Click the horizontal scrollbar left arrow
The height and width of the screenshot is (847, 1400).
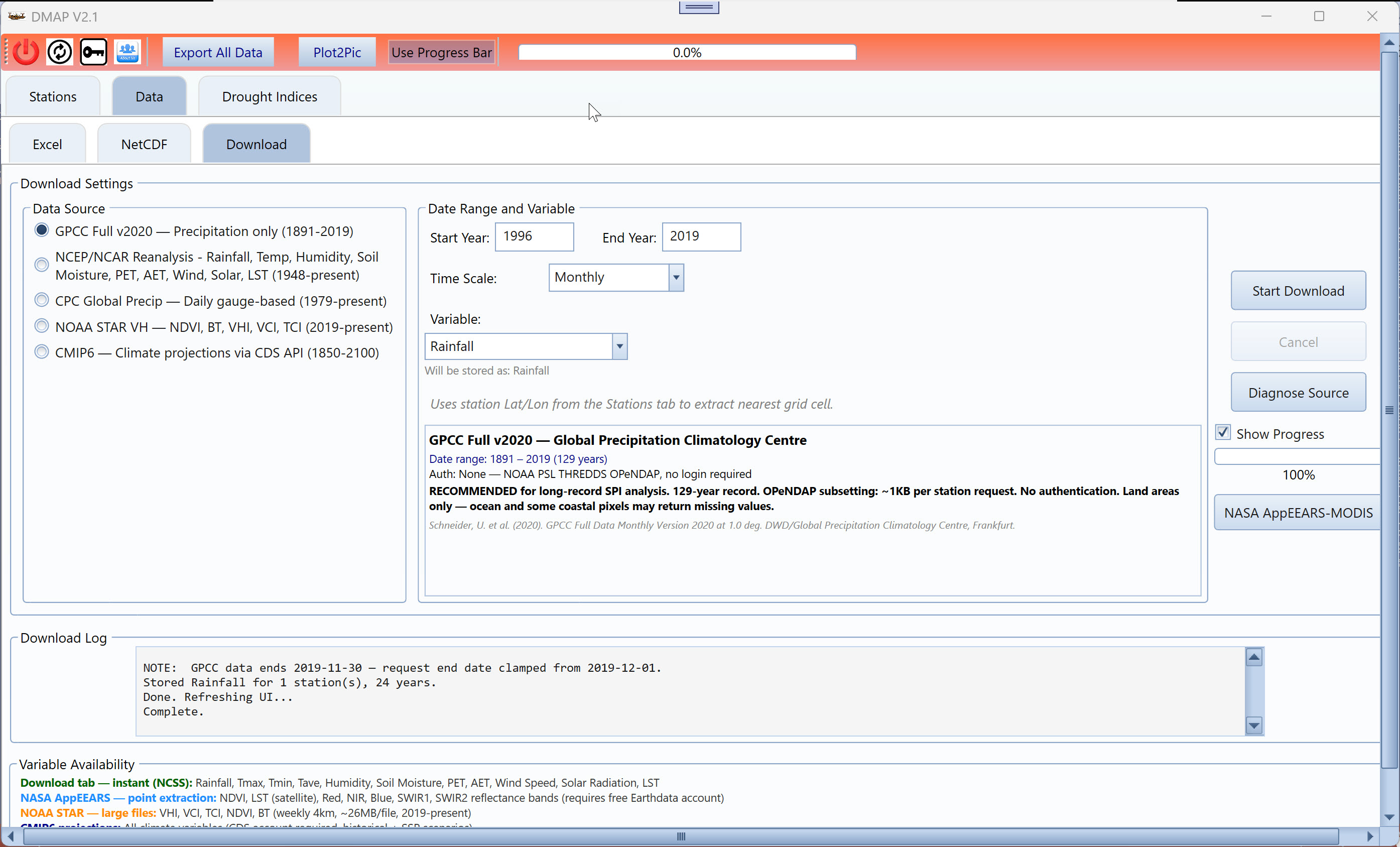[x=10, y=836]
